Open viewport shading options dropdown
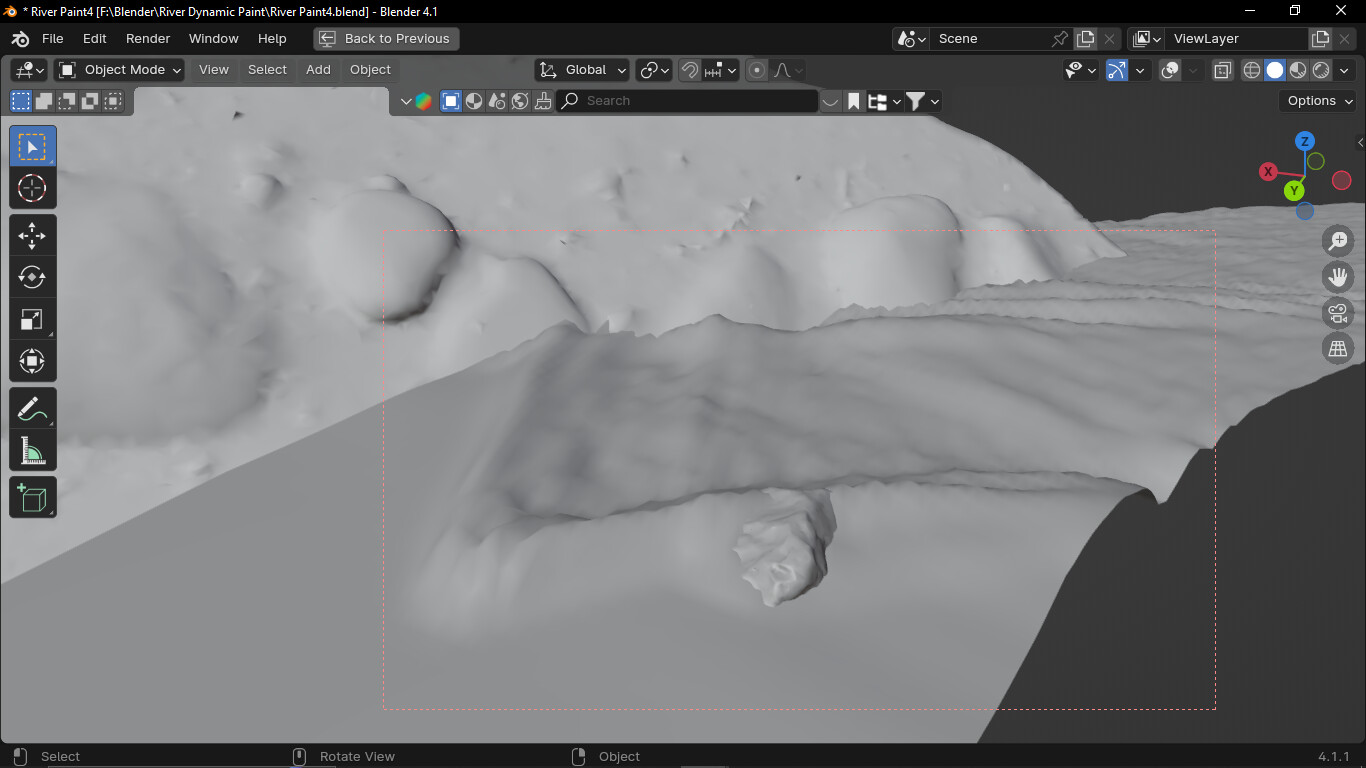Viewport: 1366px width, 768px height. coord(1344,70)
